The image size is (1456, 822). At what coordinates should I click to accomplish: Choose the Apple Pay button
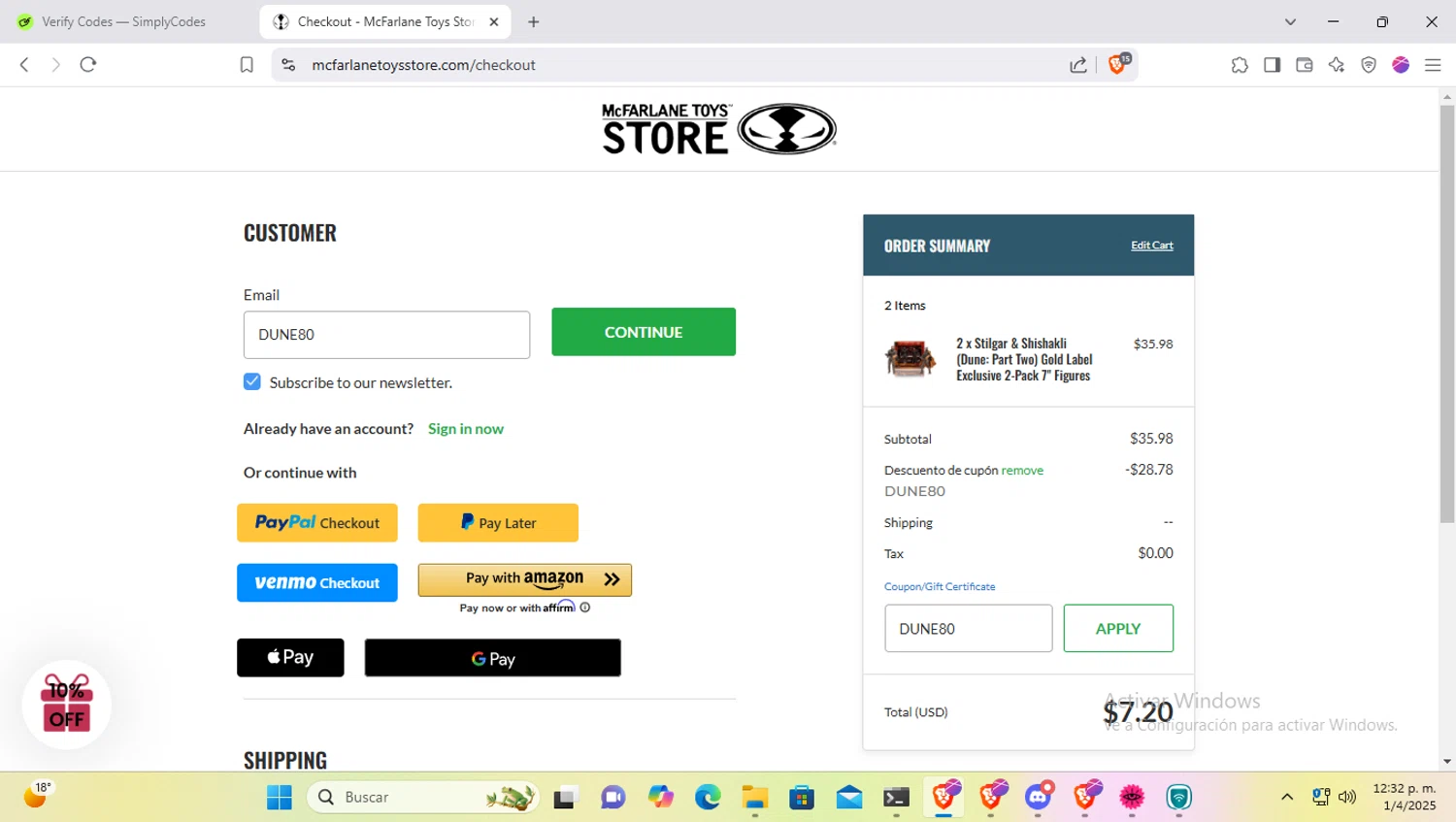(x=290, y=658)
